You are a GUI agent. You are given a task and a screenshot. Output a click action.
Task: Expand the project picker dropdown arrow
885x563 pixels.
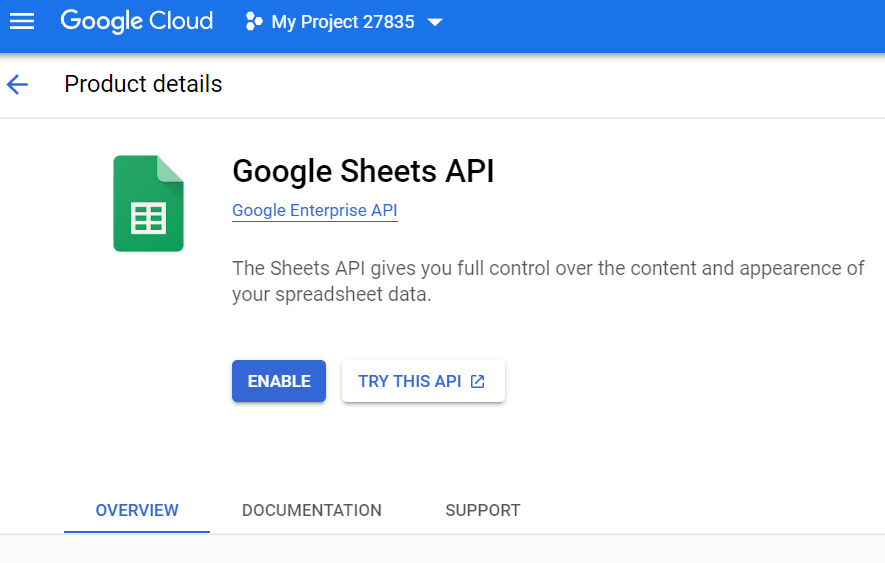(x=435, y=22)
